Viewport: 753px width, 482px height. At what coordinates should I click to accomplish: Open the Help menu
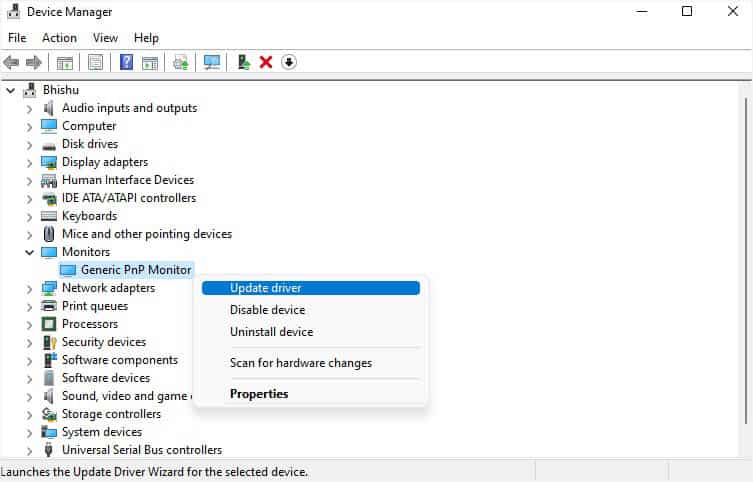[146, 38]
